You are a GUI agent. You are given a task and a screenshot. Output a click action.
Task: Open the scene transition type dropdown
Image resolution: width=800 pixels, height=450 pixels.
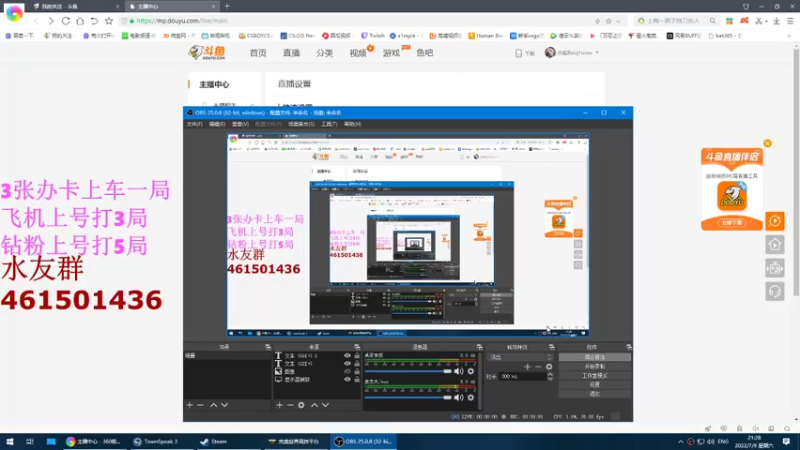[520, 357]
